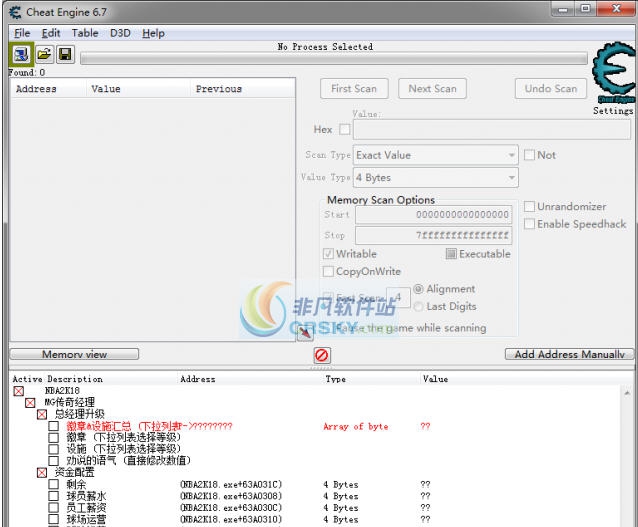638x527 pixels.
Task: Select the Alignment radio button
Action: (x=418, y=289)
